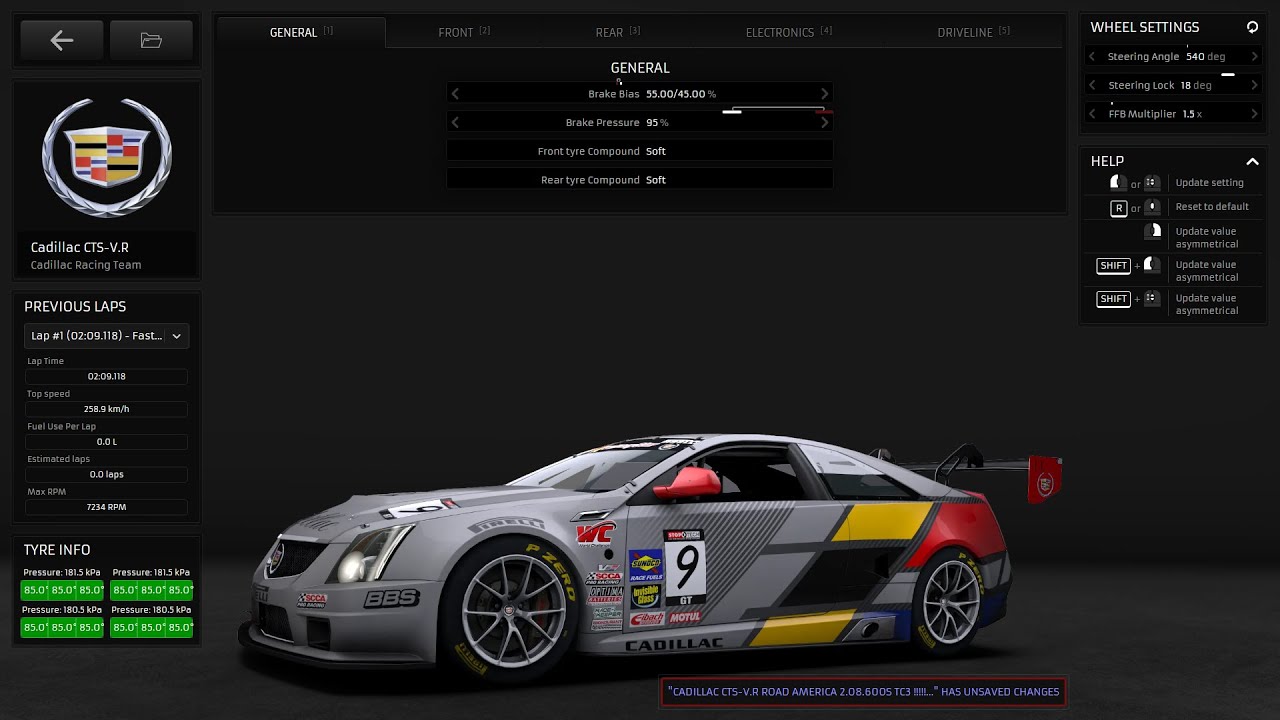
Task: Click the TYRE INFO heading
Action: pos(57,550)
